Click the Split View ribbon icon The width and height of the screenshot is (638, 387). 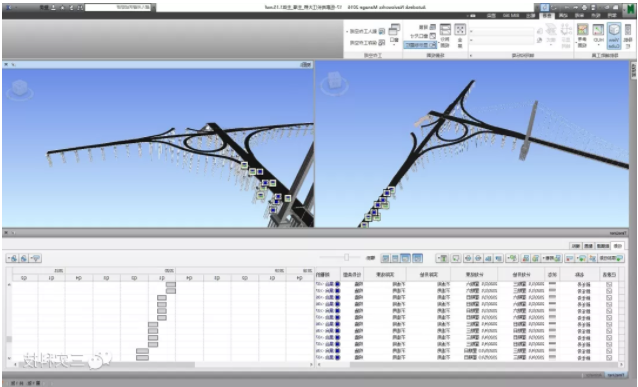tap(445, 35)
